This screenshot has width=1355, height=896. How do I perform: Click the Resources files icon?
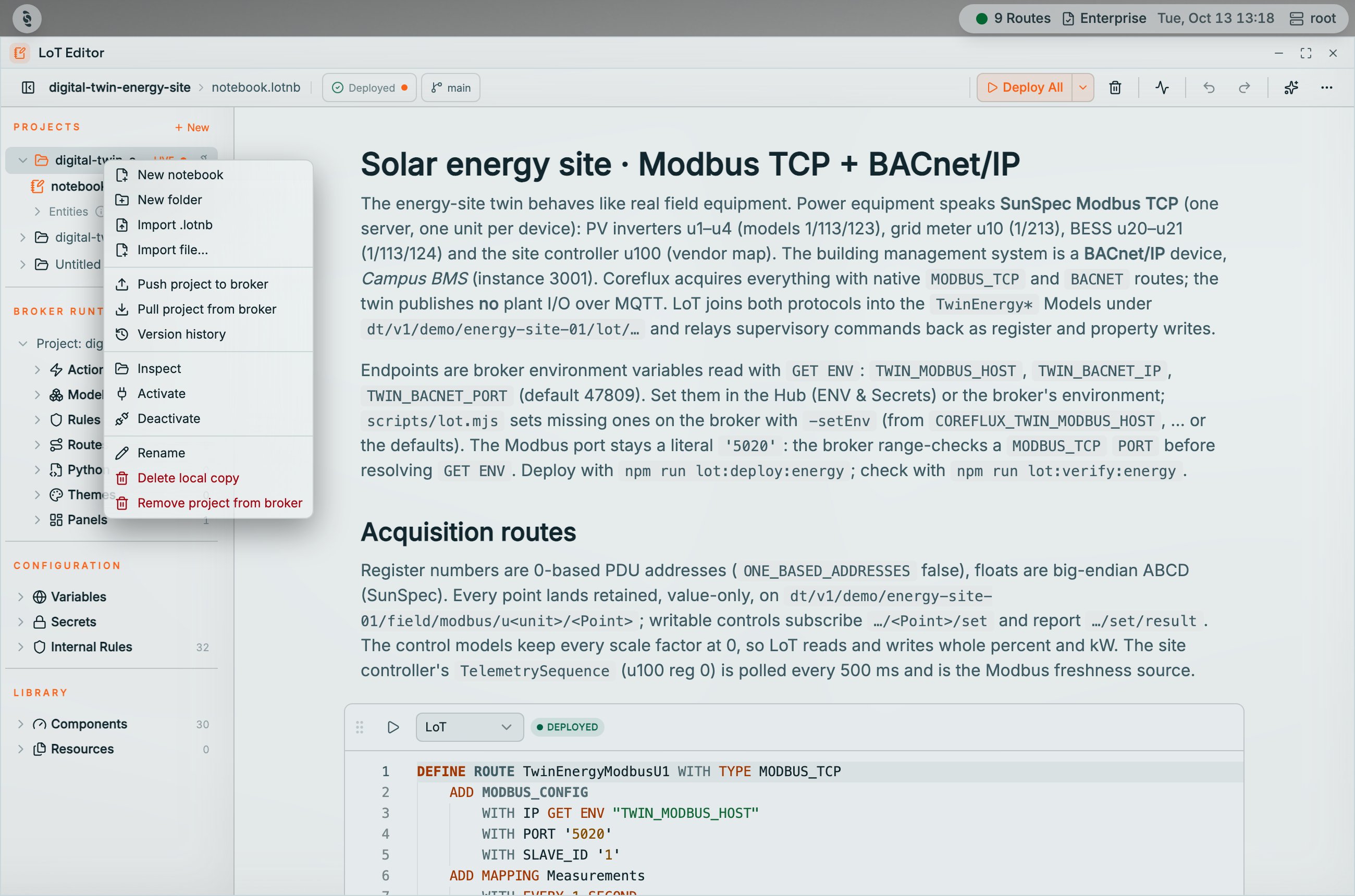coord(40,749)
